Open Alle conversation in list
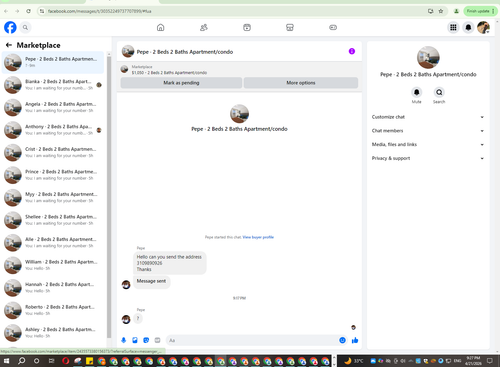The image size is (500, 367). click(53, 242)
